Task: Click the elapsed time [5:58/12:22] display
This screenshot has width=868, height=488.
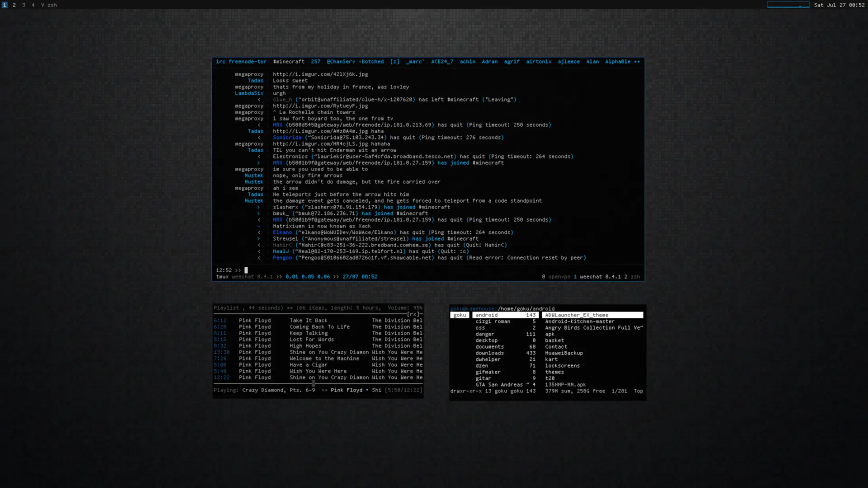Action: pos(404,390)
